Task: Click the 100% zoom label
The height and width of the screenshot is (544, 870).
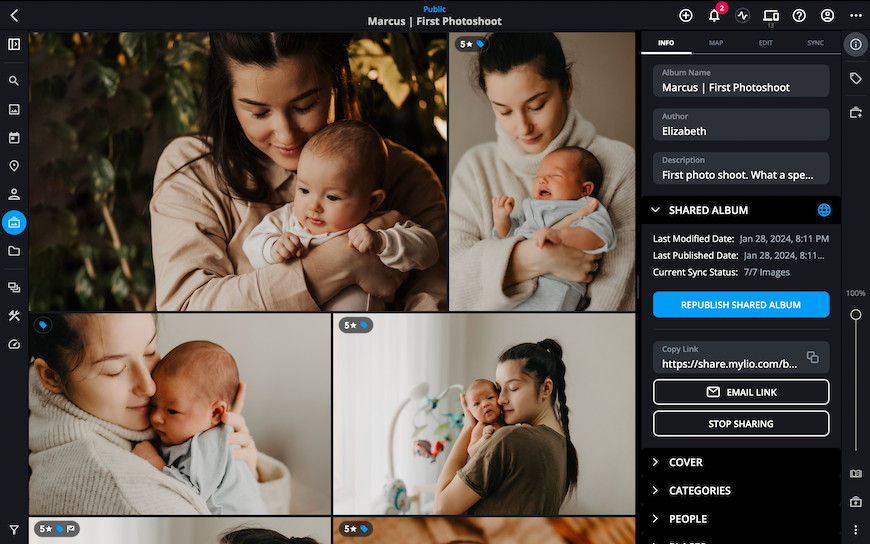Action: (856, 293)
